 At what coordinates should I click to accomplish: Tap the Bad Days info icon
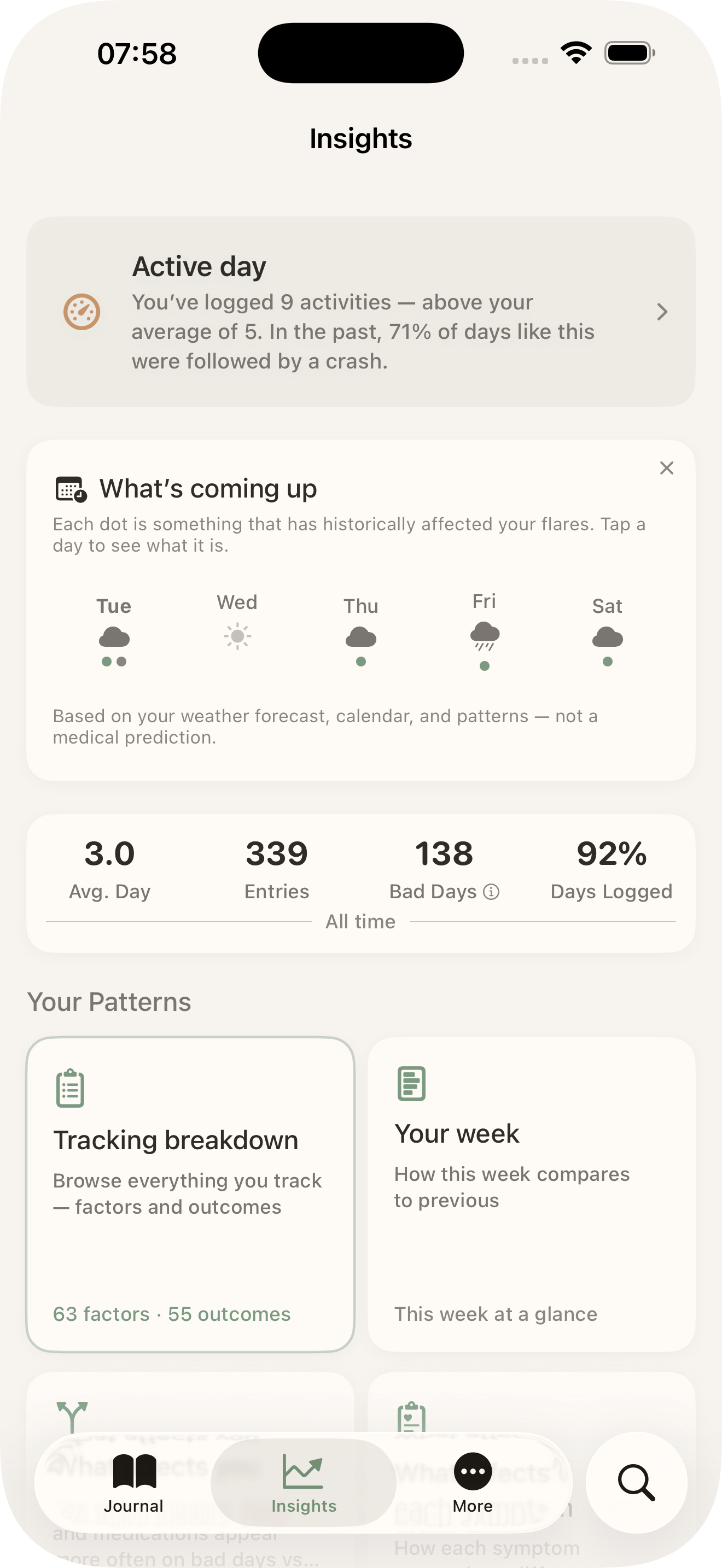[491, 892]
